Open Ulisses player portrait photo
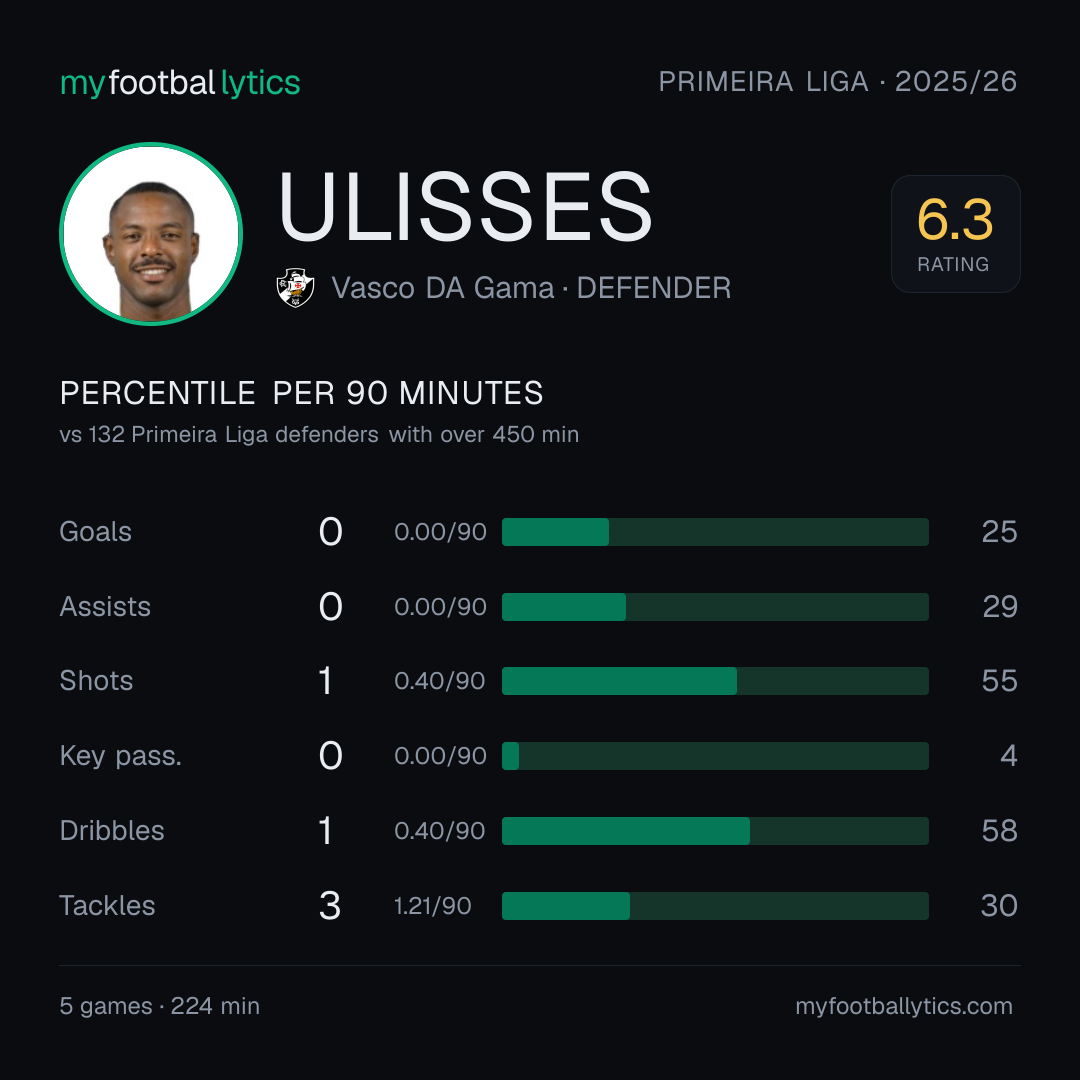Screen dimensions: 1080x1080 [151, 233]
